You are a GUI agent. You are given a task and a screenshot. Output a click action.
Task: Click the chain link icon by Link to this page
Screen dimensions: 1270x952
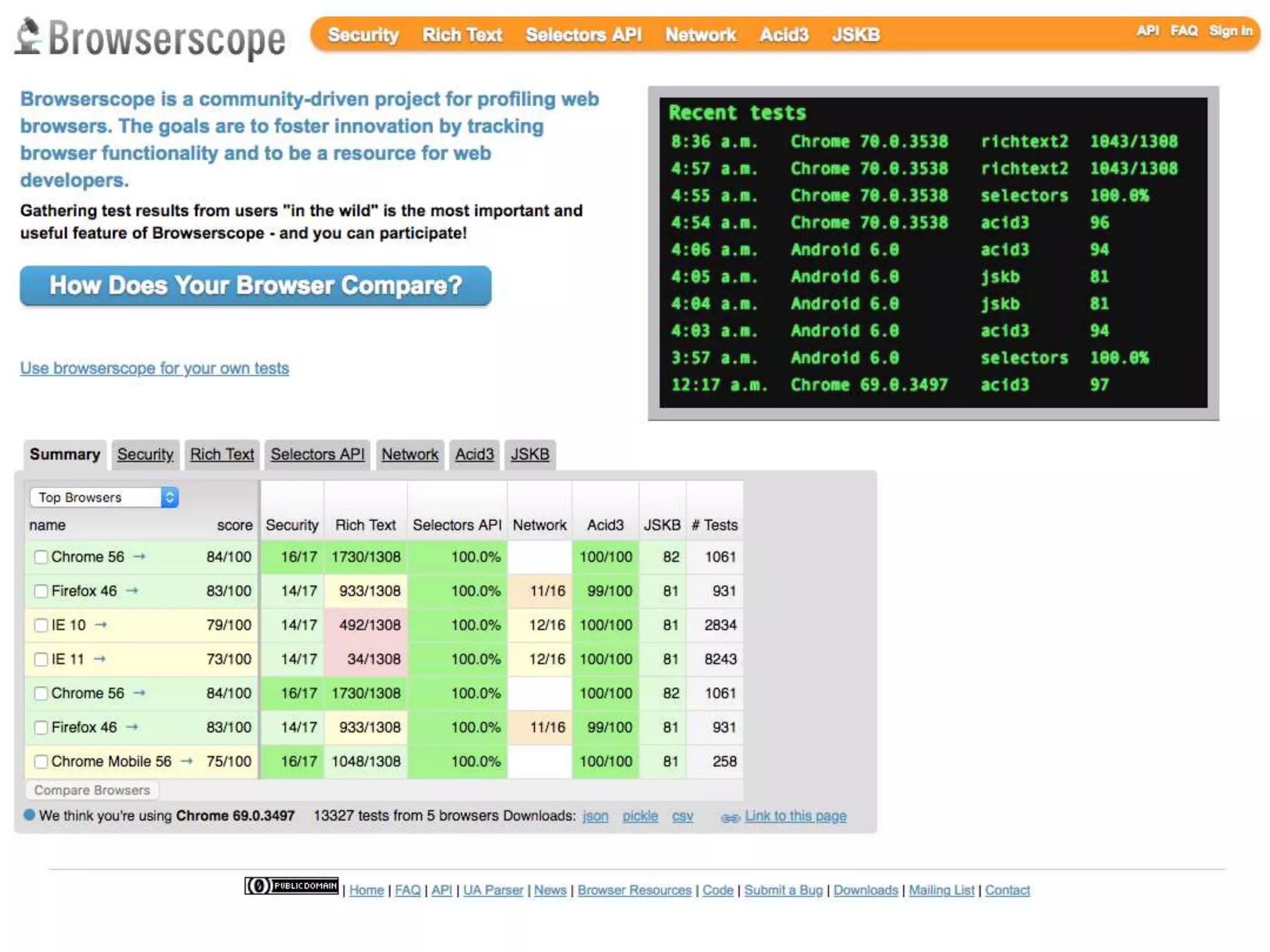point(730,818)
